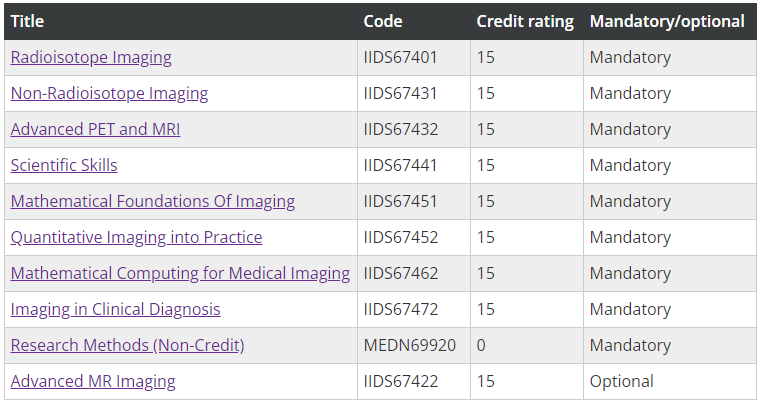Select the code cell IIDS67422
The image size is (761, 403).
400,382
